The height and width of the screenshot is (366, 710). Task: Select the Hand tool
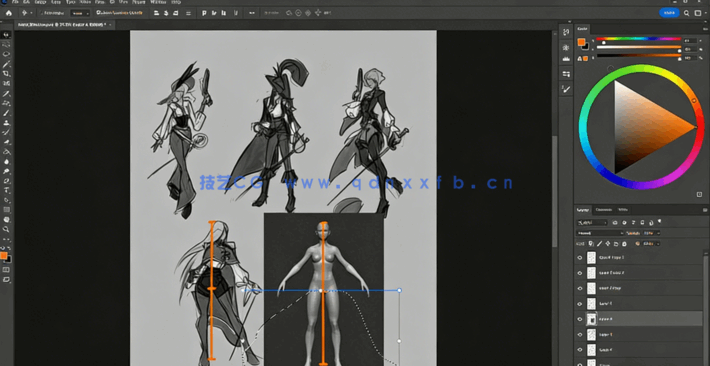click(x=6, y=219)
